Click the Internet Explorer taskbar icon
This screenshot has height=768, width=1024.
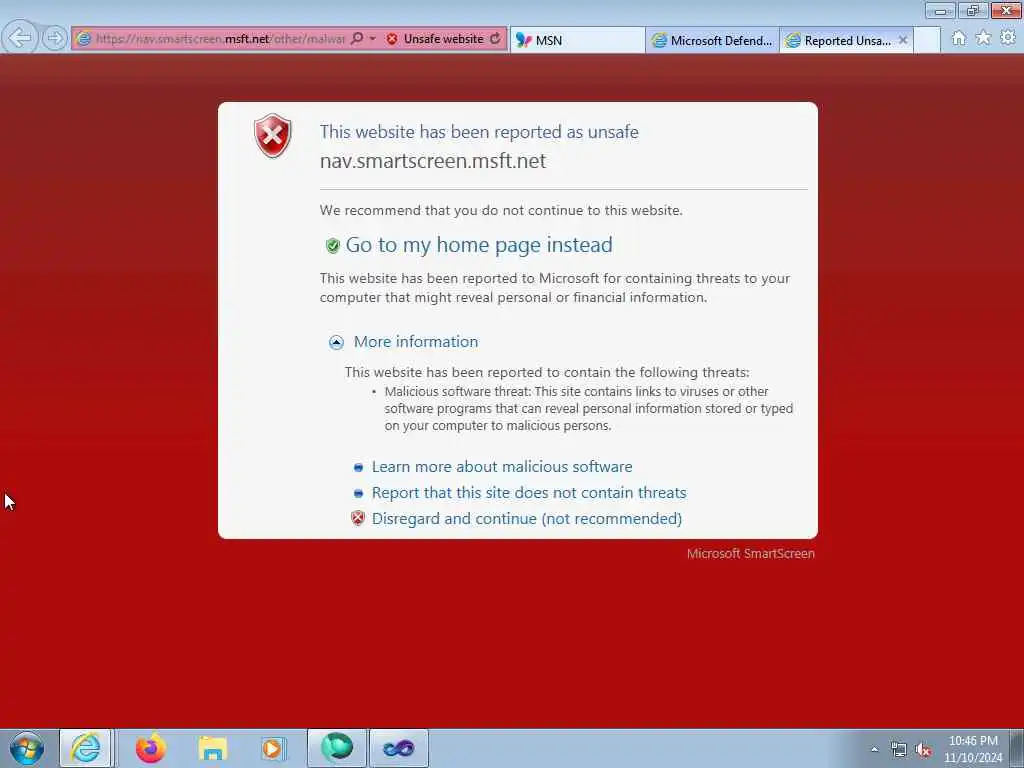pyautogui.click(x=86, y=748)
